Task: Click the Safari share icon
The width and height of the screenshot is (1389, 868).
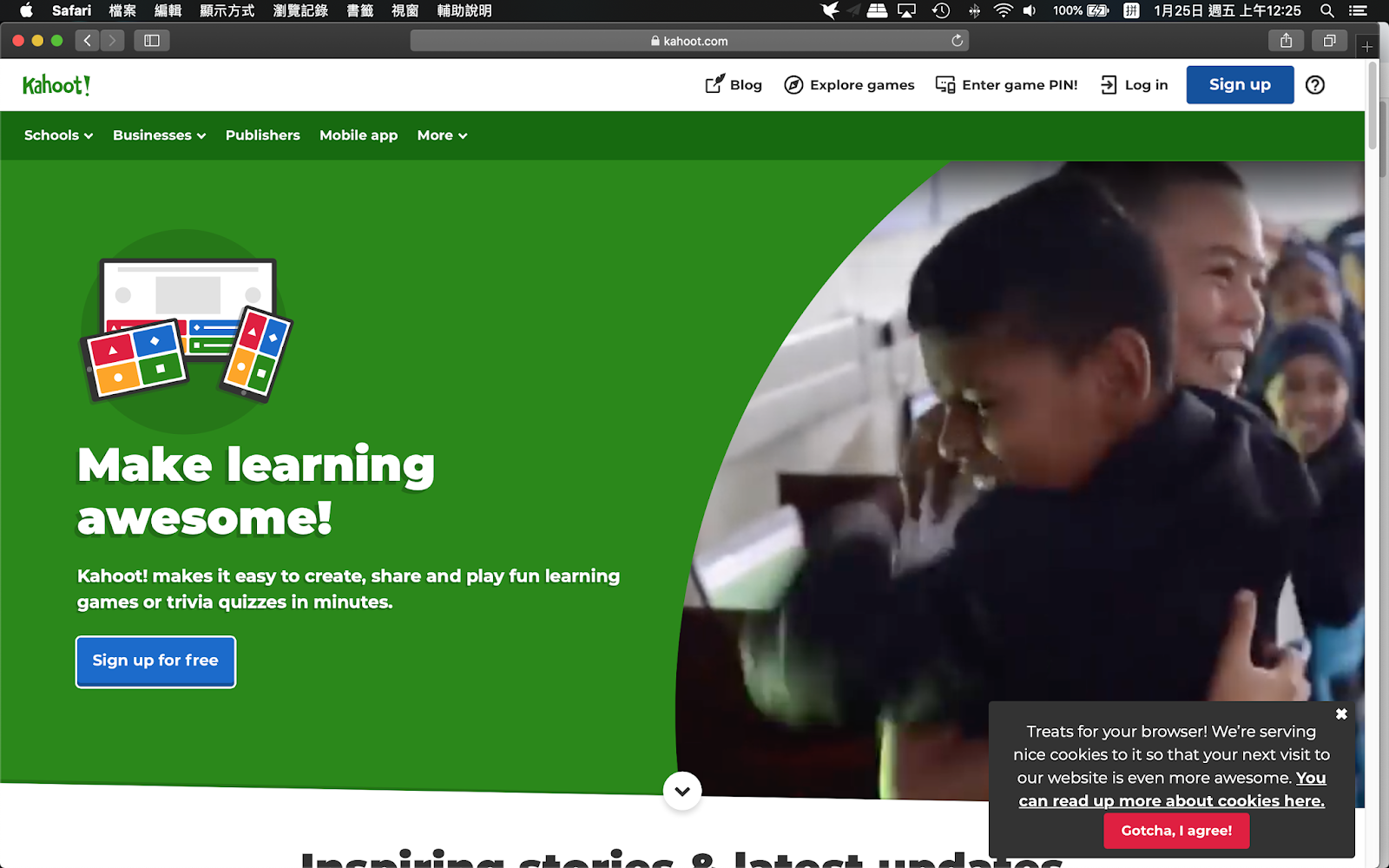Action: pyautogui.click(x=1287, y=41)
